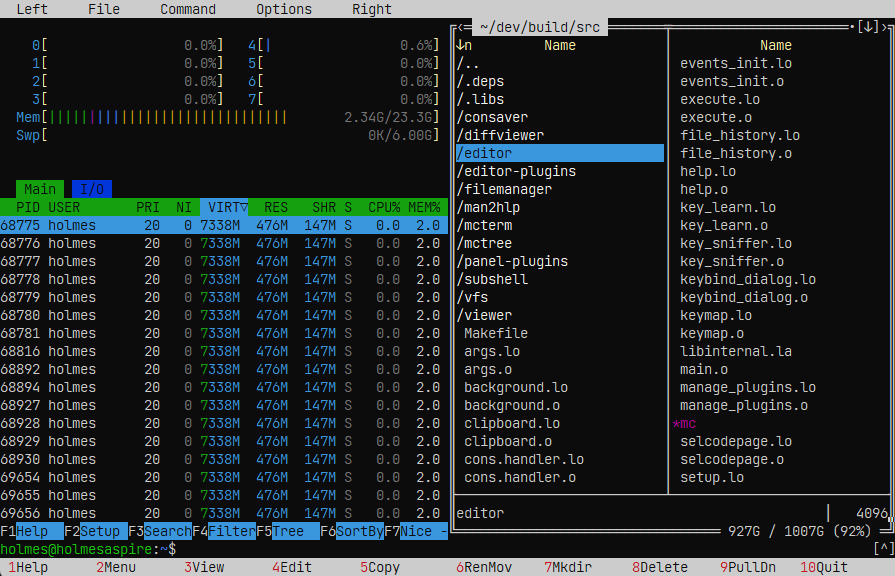Sort processes by VIRT column header
This screenshot has width=895, height=576.
(224, 207)
